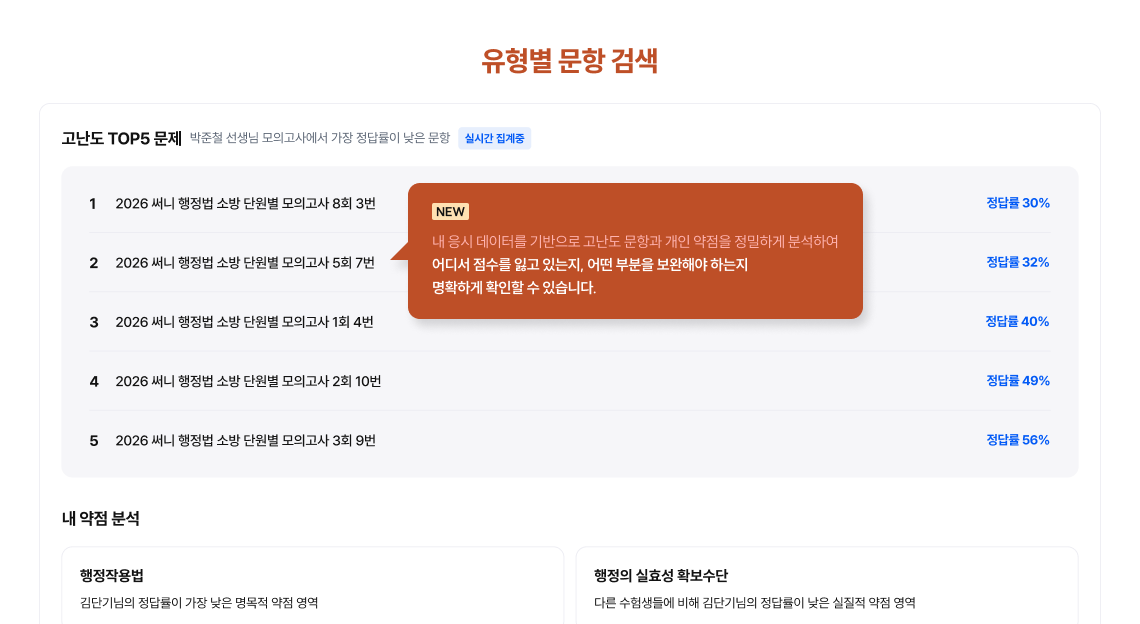Click the NEW badge in the tooltip
This screenshot has width=1140, height=624.
click(x=450, y=212)
